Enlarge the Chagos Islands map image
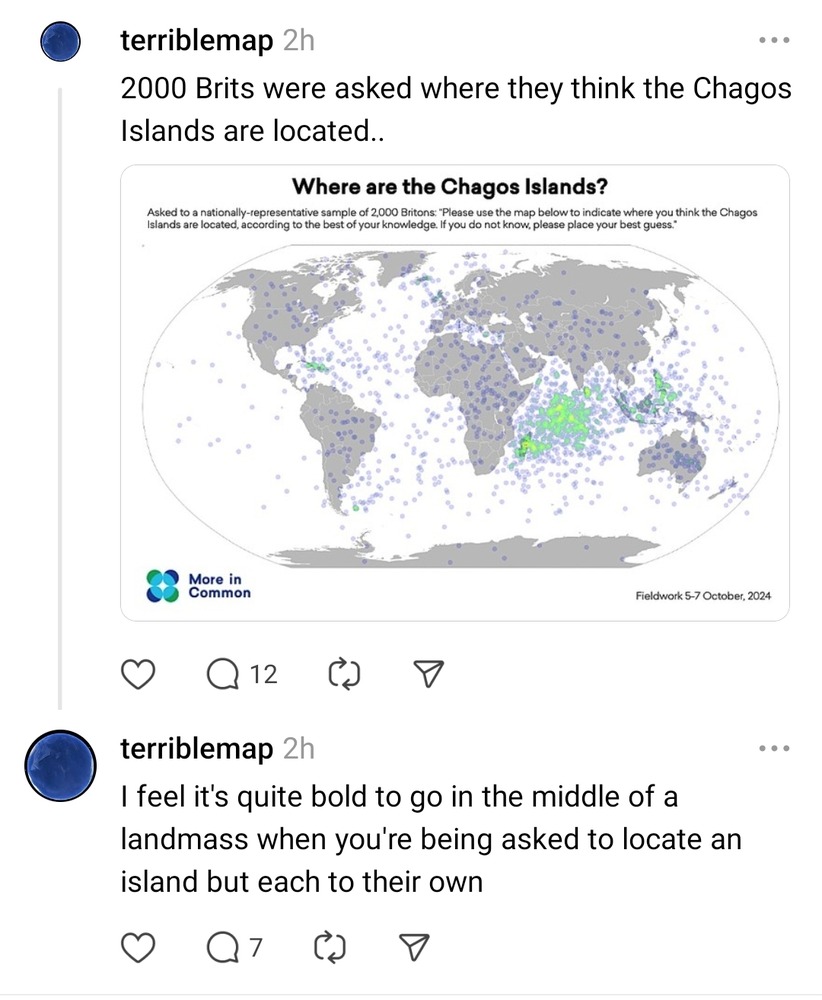This screenshot has height=1000, width=822. pyautogui.click(x=455, y=392)
